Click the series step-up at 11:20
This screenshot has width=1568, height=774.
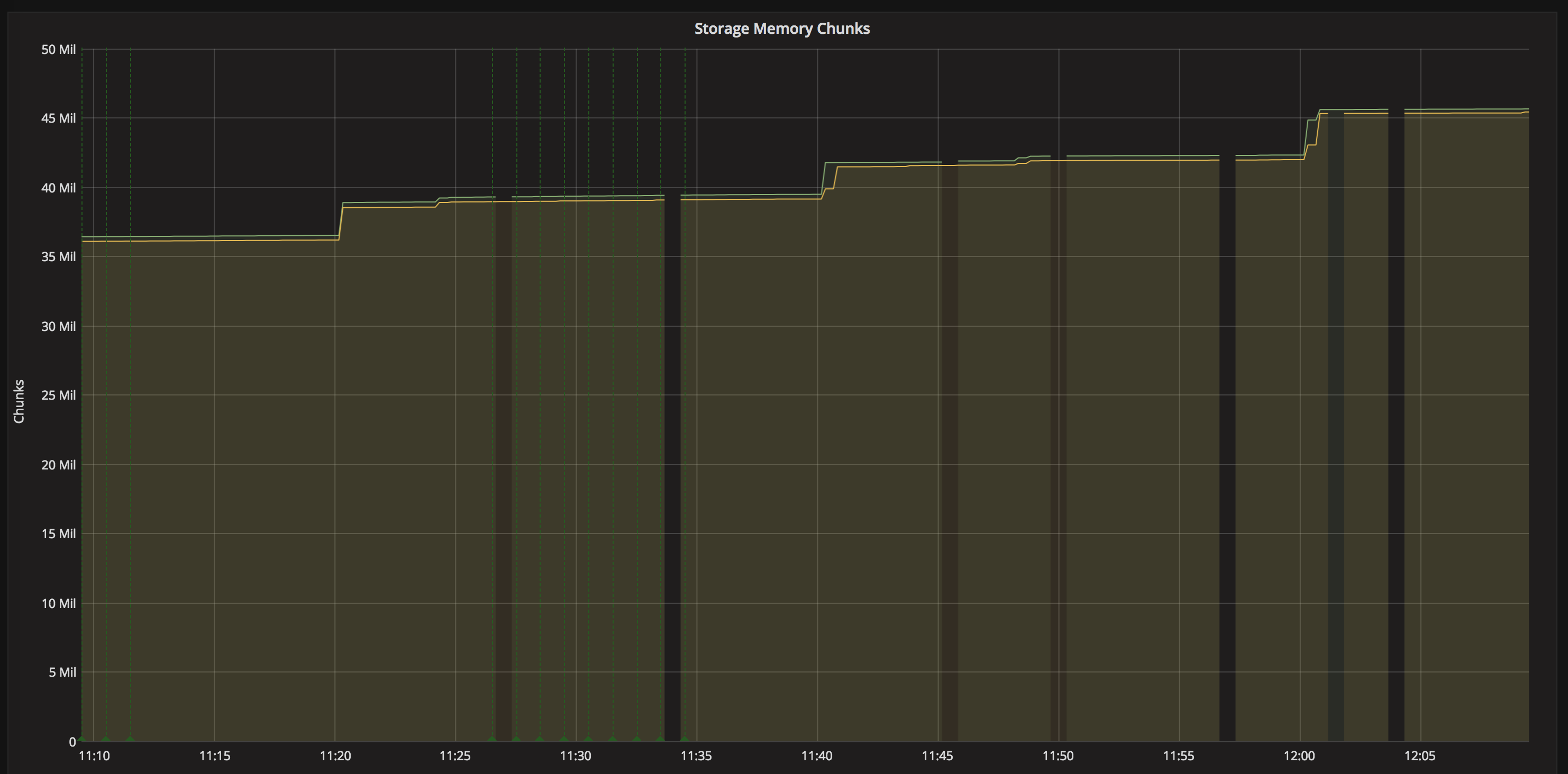(x=341, y=220)
